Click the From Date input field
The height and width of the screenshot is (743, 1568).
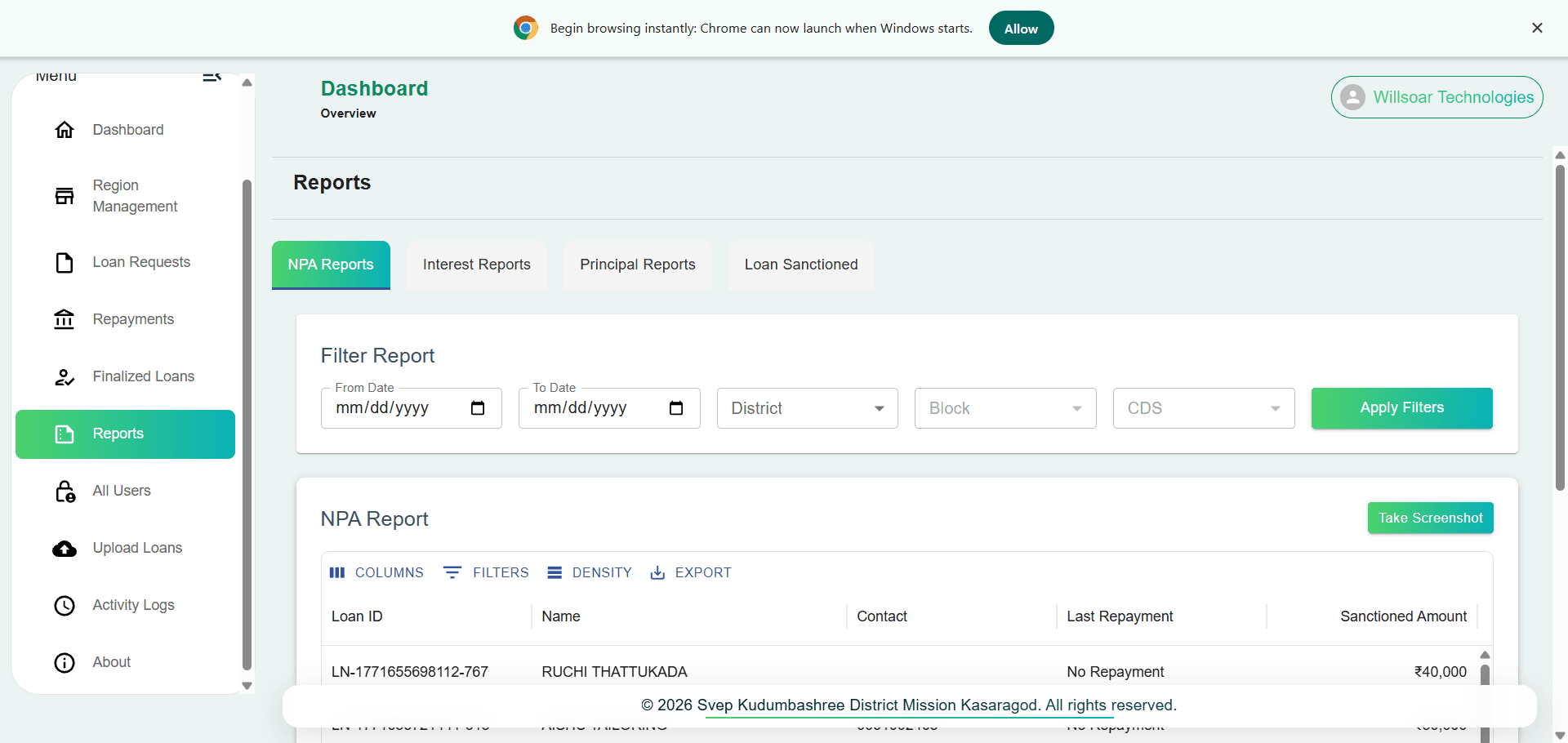412,408
